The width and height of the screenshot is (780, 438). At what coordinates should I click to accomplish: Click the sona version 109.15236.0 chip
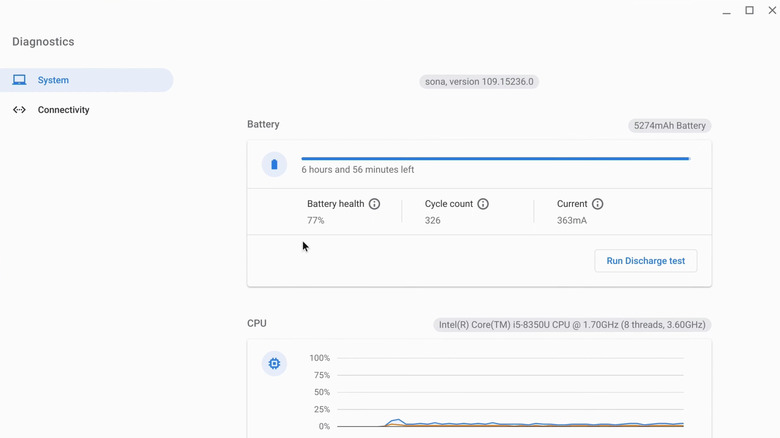coord(479,82)
